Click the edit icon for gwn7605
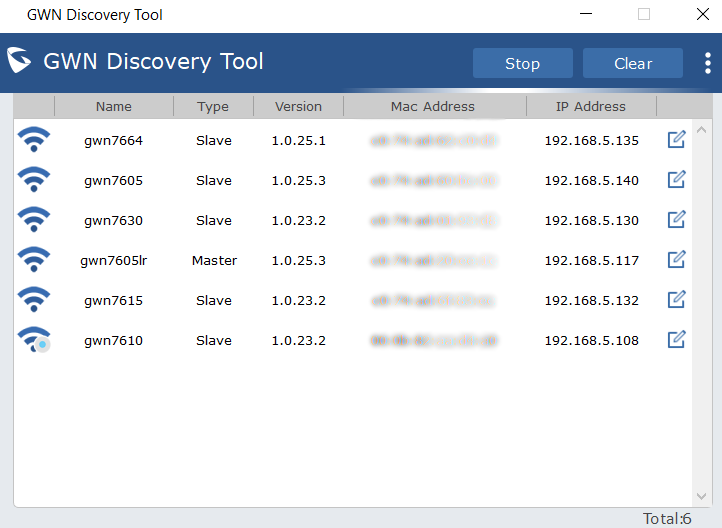The image size is (722, 528). coord(676,180)
